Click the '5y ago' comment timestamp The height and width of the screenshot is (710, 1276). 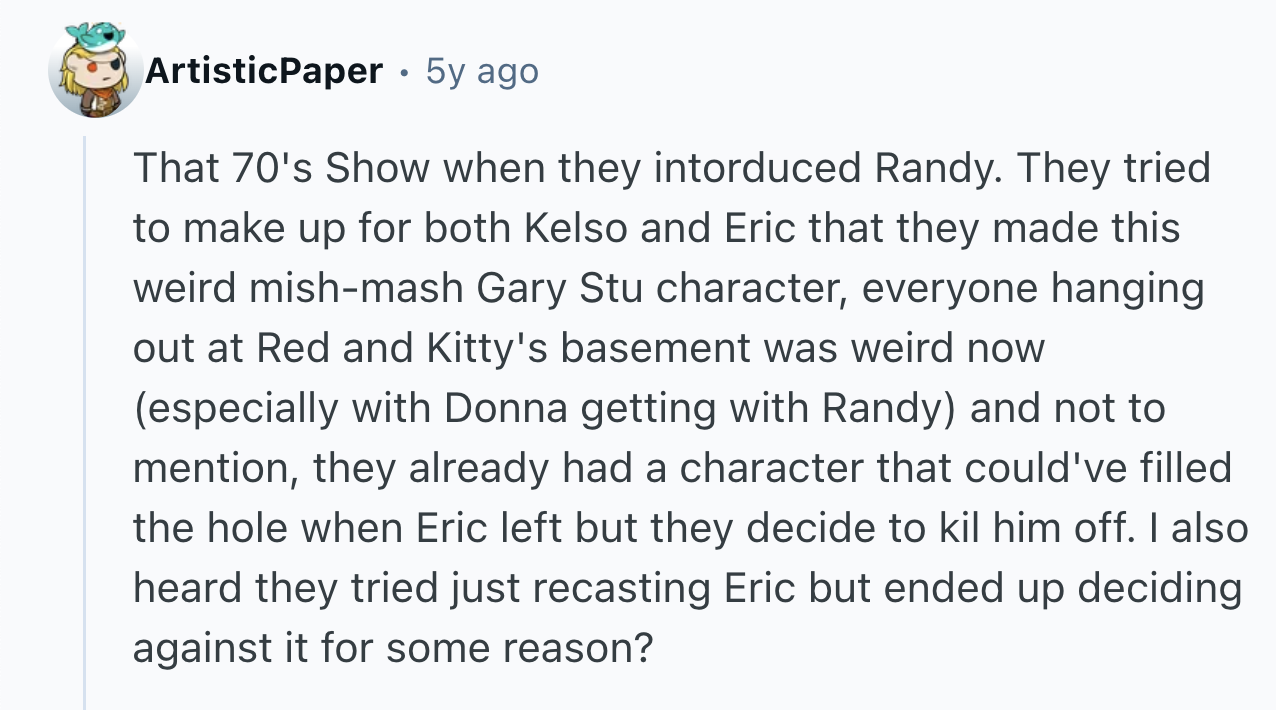[482, 71]
